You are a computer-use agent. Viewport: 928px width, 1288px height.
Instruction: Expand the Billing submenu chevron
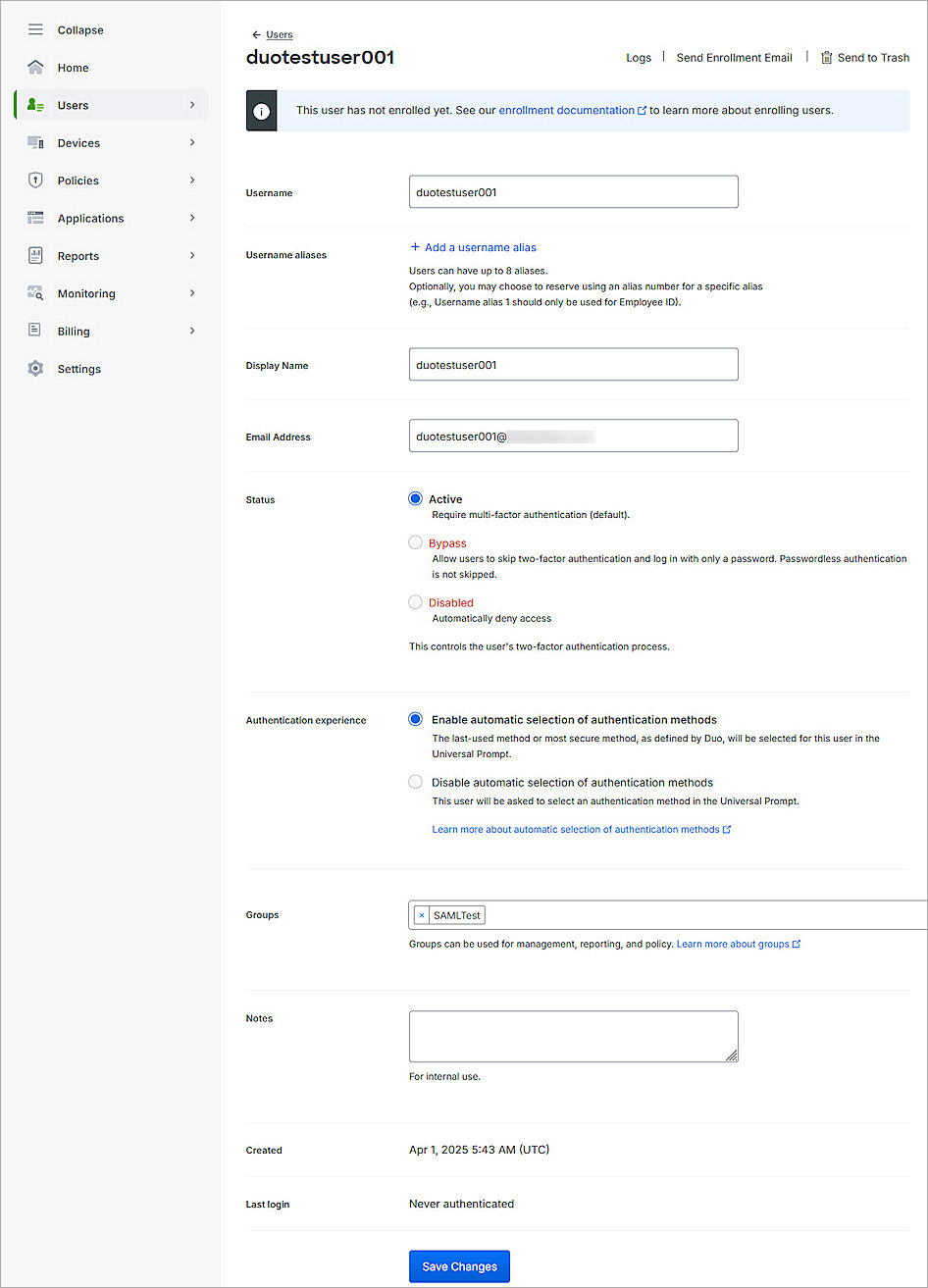192,332
